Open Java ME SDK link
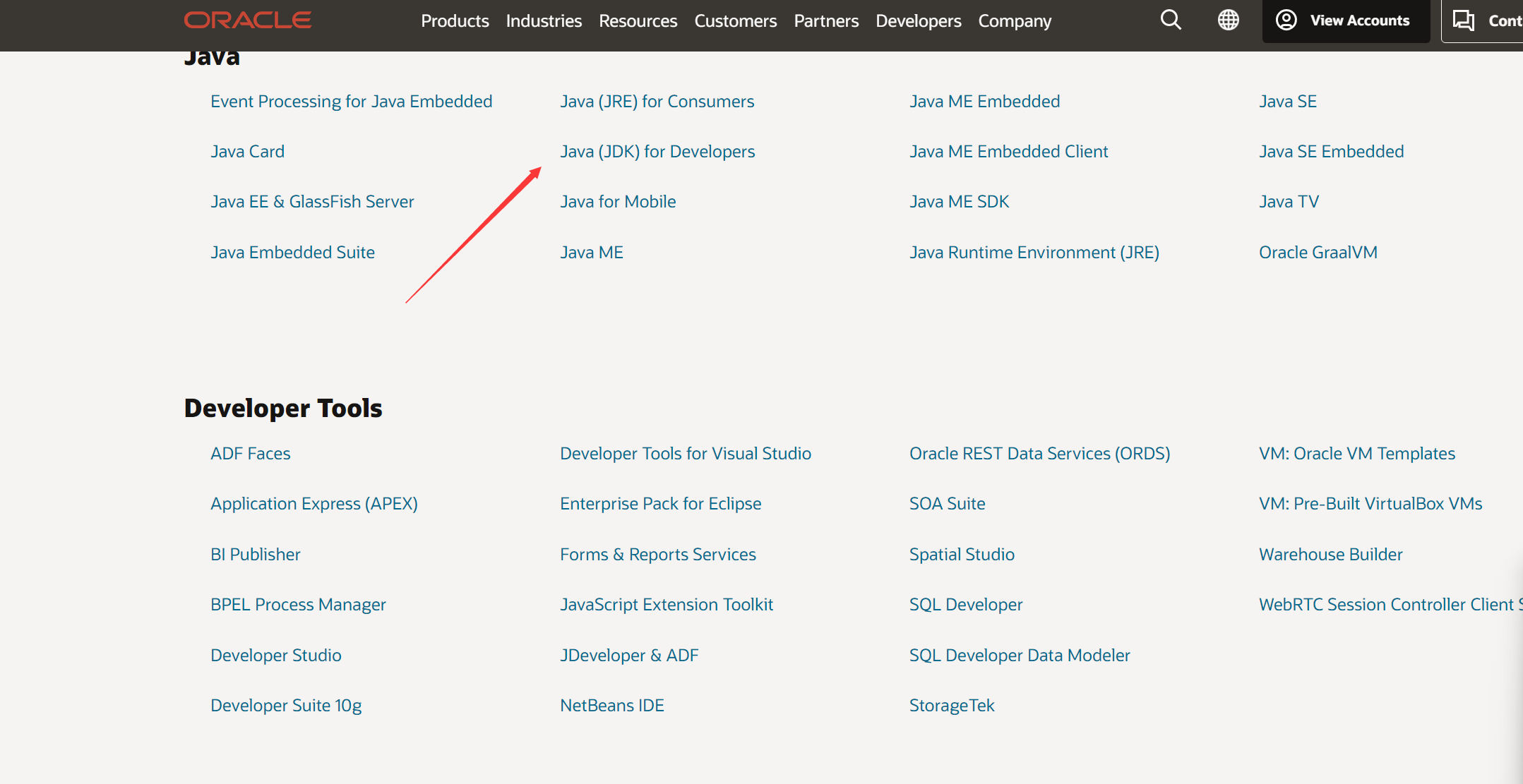The image size is (1523, 784). coord(959,202)
